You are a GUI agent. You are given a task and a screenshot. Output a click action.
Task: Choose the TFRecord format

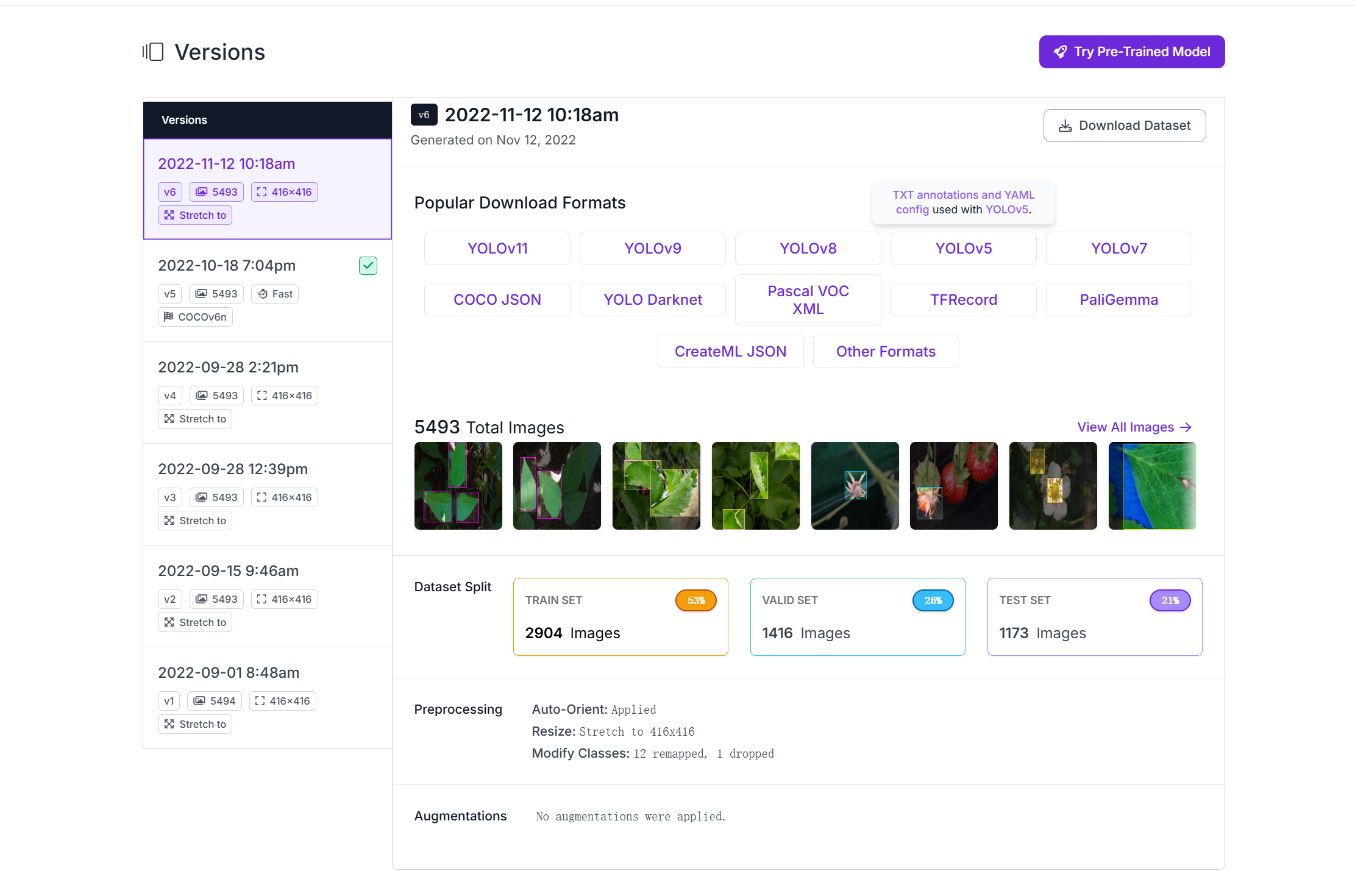(x=964, y=300)
